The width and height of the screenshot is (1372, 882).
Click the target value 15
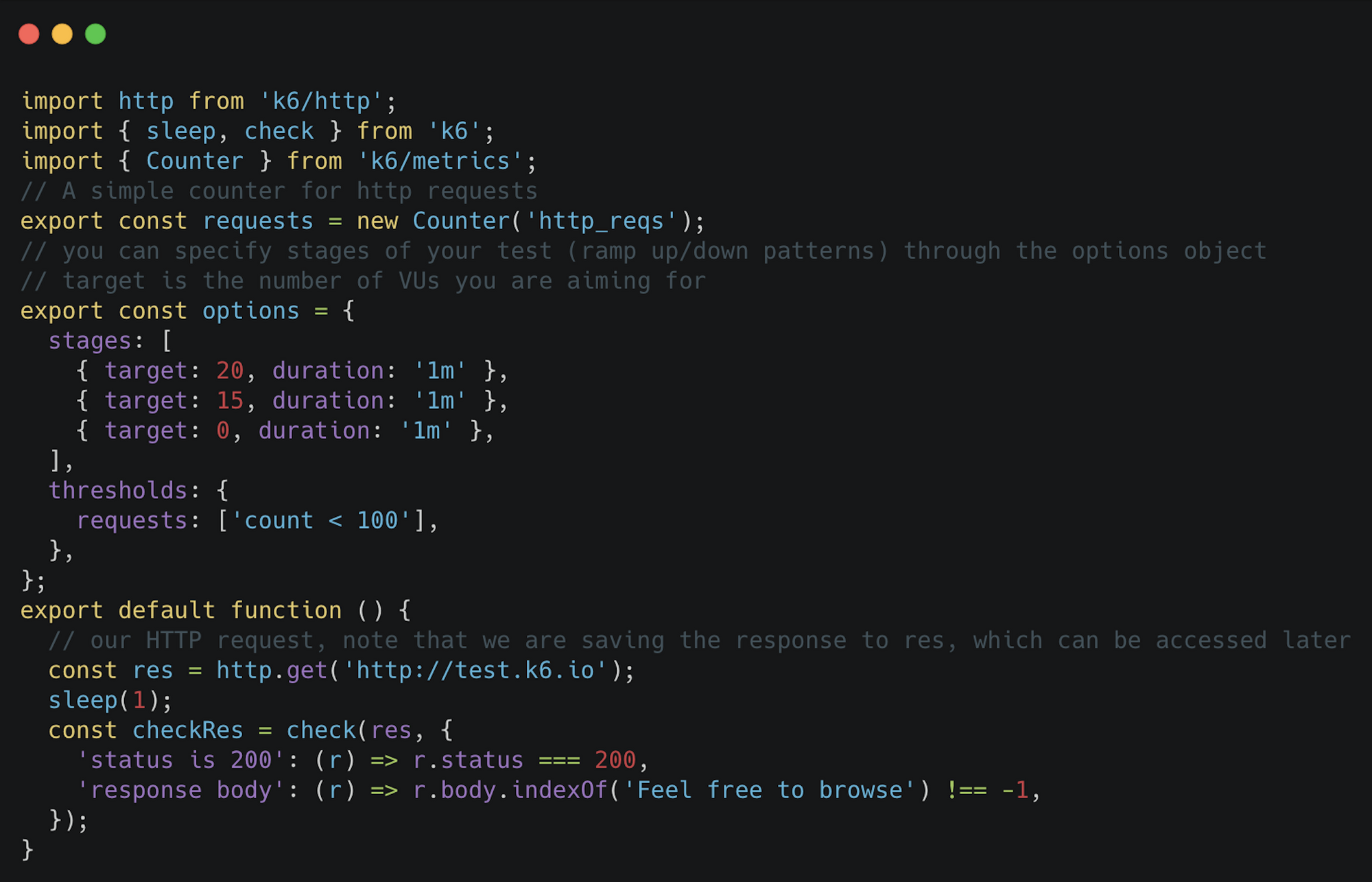pos(230,401)
